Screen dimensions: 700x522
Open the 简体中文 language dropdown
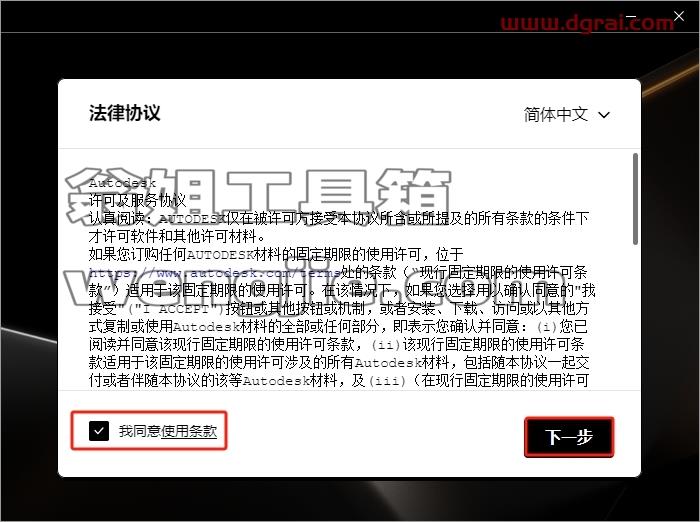567,115
